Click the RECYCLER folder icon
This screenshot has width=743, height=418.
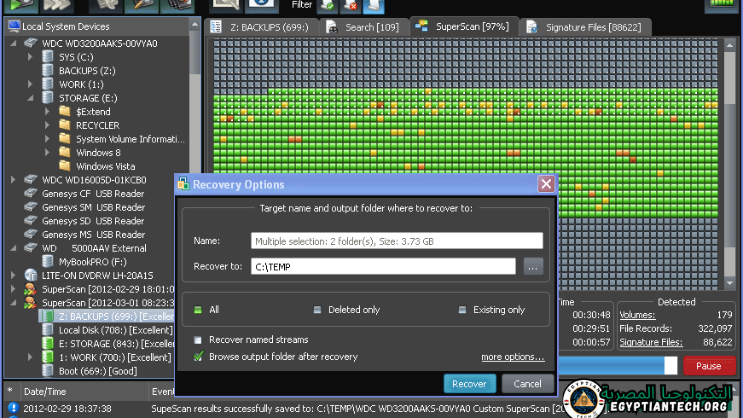click(x=64, y=126)
